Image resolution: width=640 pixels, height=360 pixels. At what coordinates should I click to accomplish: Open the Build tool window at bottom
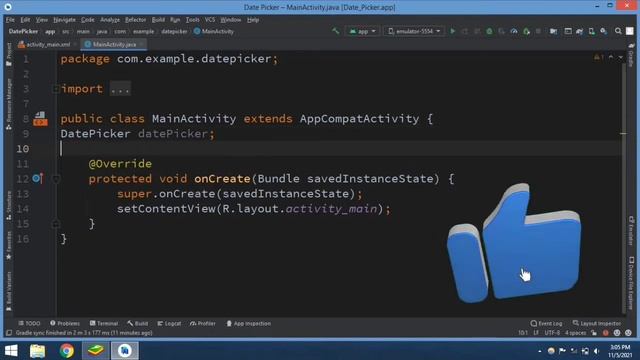[x=138, y=323]
